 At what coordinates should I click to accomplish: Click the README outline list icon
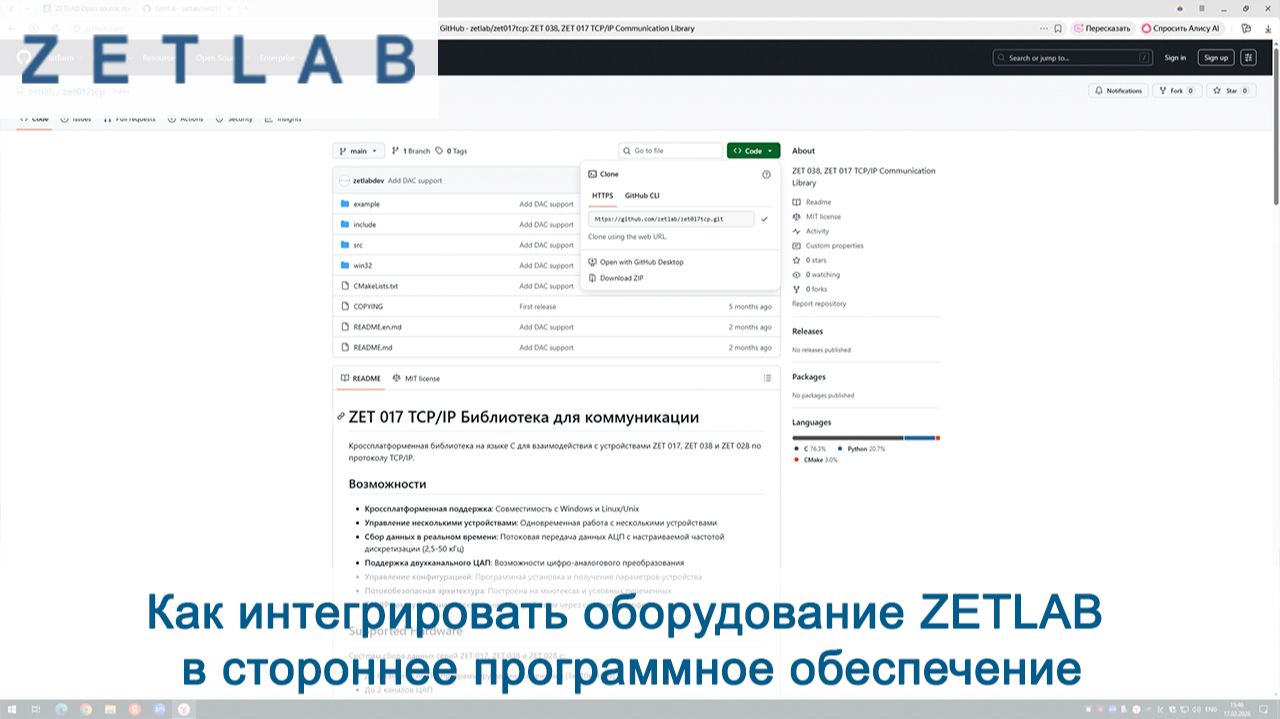(x=767, y=378)
